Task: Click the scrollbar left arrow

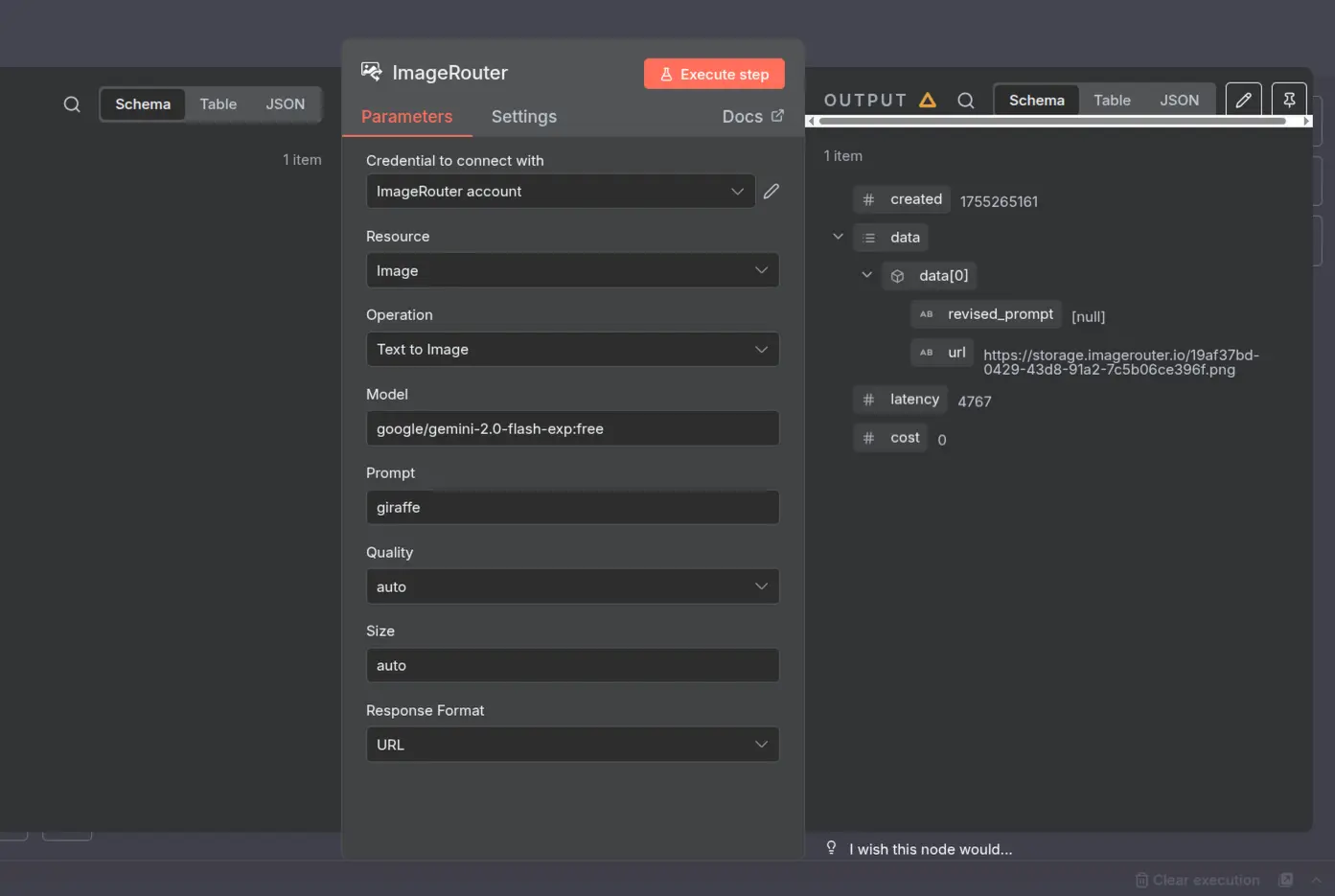Action: [811, 122]
